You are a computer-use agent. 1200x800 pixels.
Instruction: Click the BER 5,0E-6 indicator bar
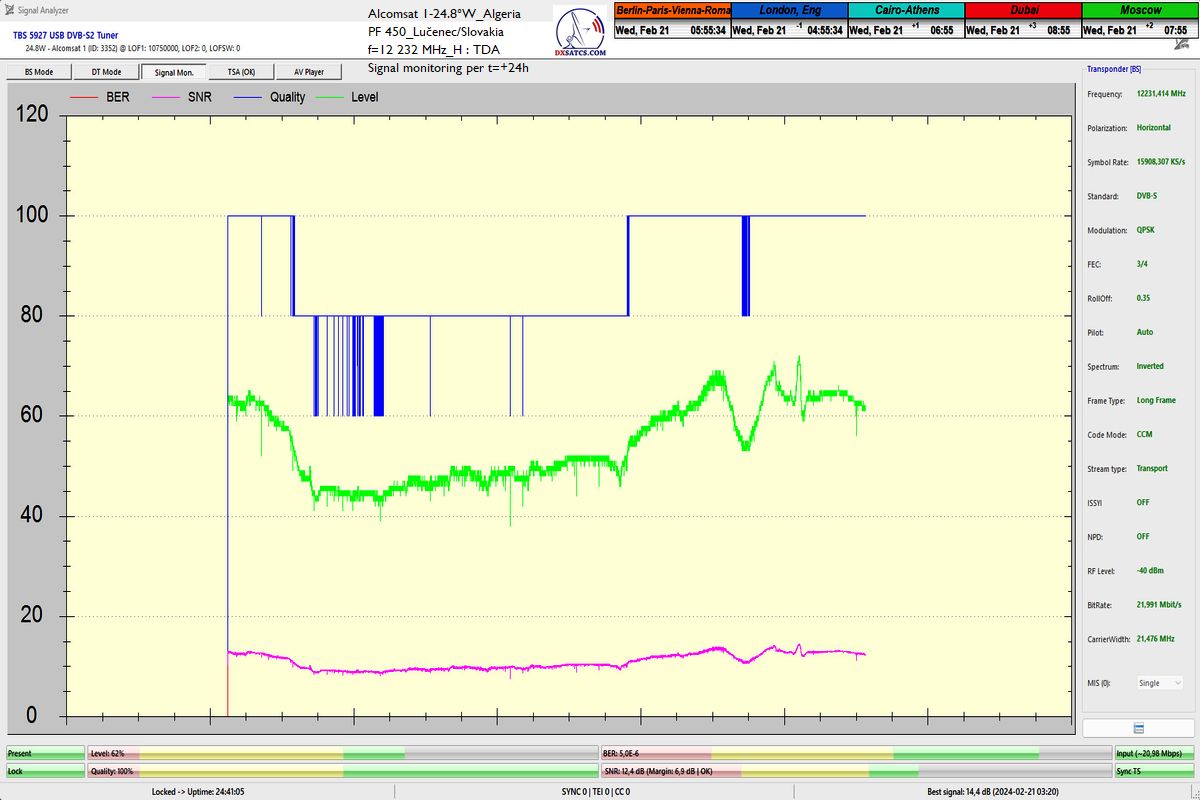[855, 753]
